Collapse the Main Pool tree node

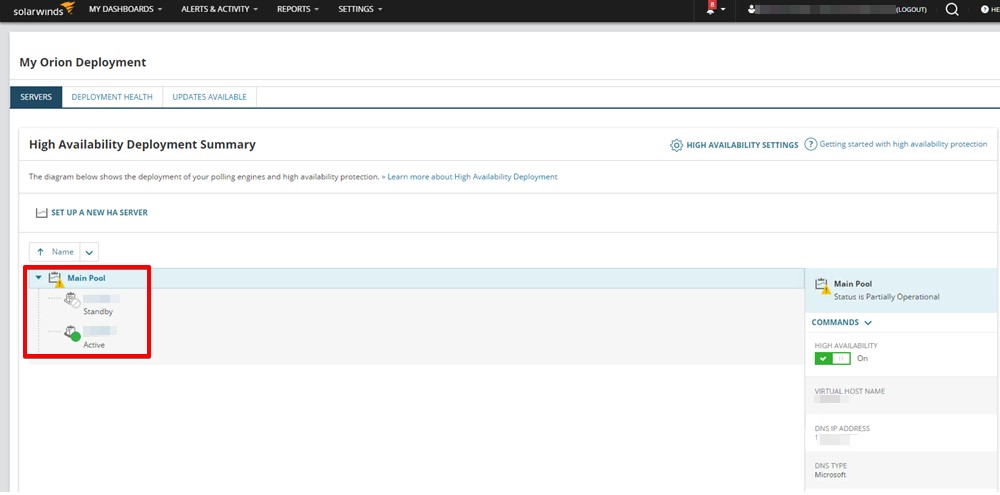pyautogui.click(x=38, y=278)
